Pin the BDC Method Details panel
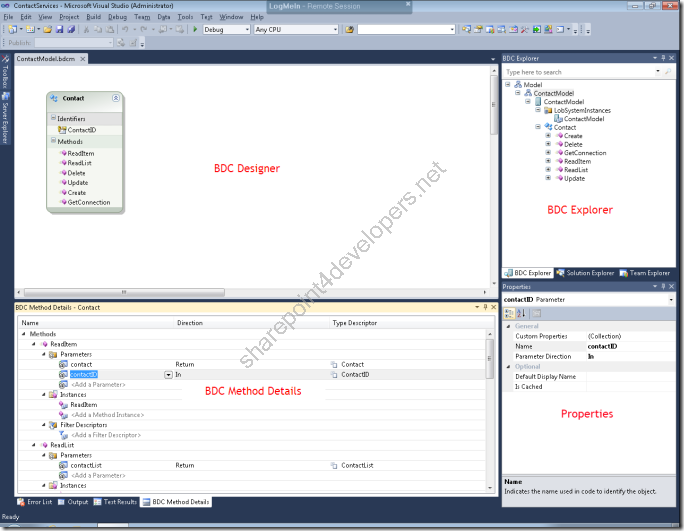This screenshot has height=531, width=684. [485, 307]
